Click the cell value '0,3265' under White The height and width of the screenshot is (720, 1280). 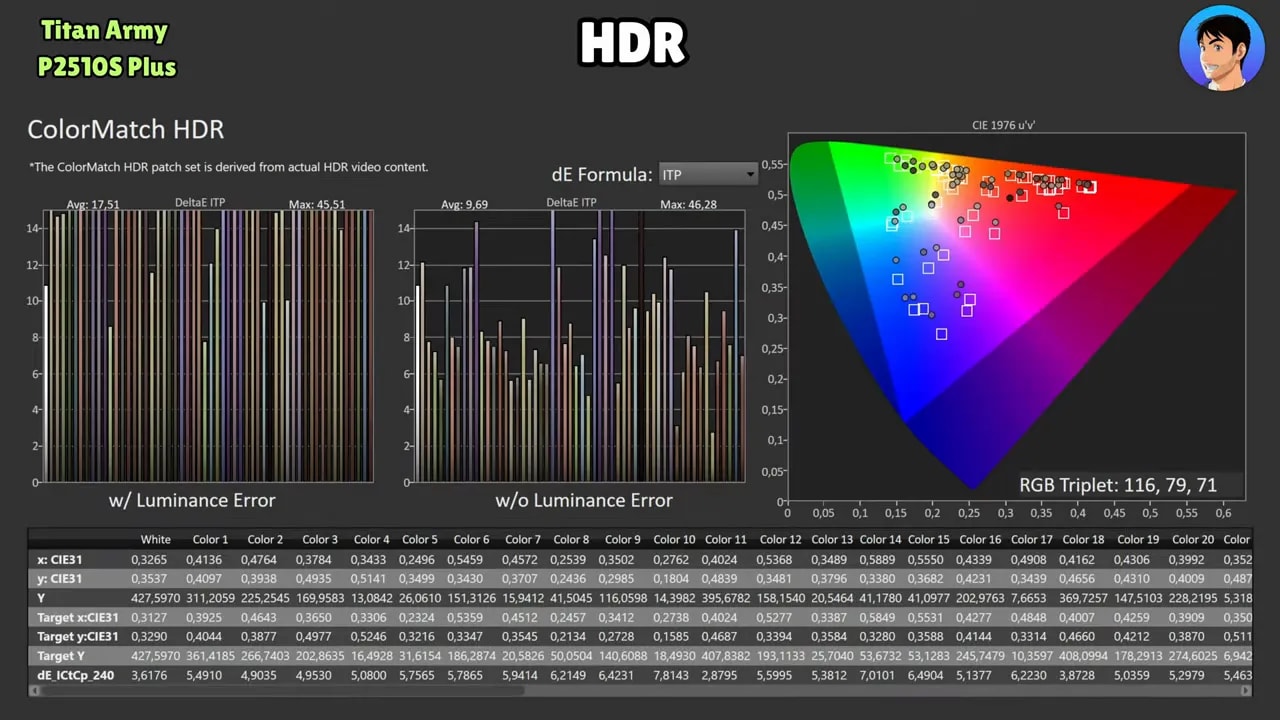click(x=150, y=559)
